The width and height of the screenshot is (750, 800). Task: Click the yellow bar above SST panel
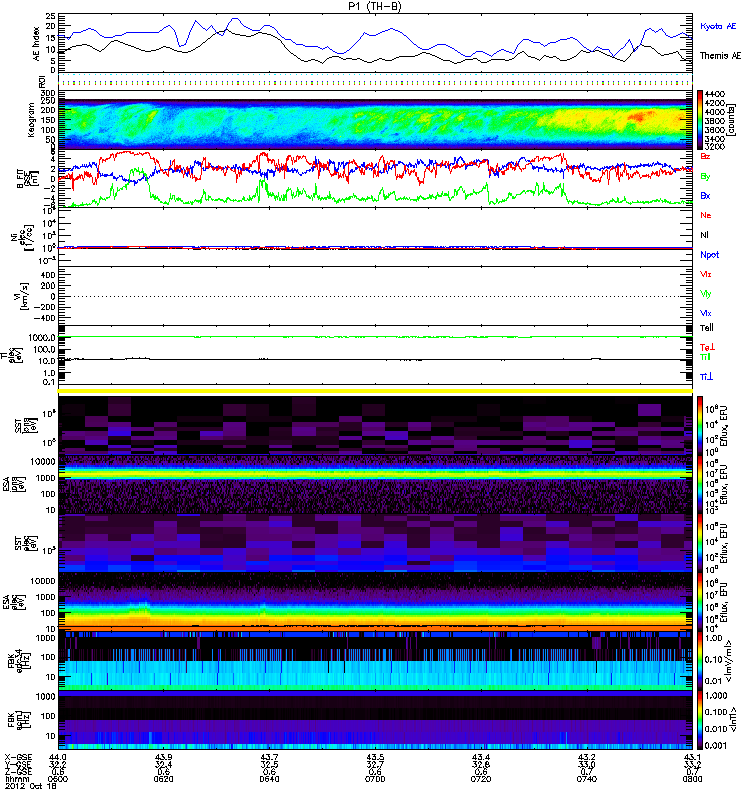pos(375,390)
